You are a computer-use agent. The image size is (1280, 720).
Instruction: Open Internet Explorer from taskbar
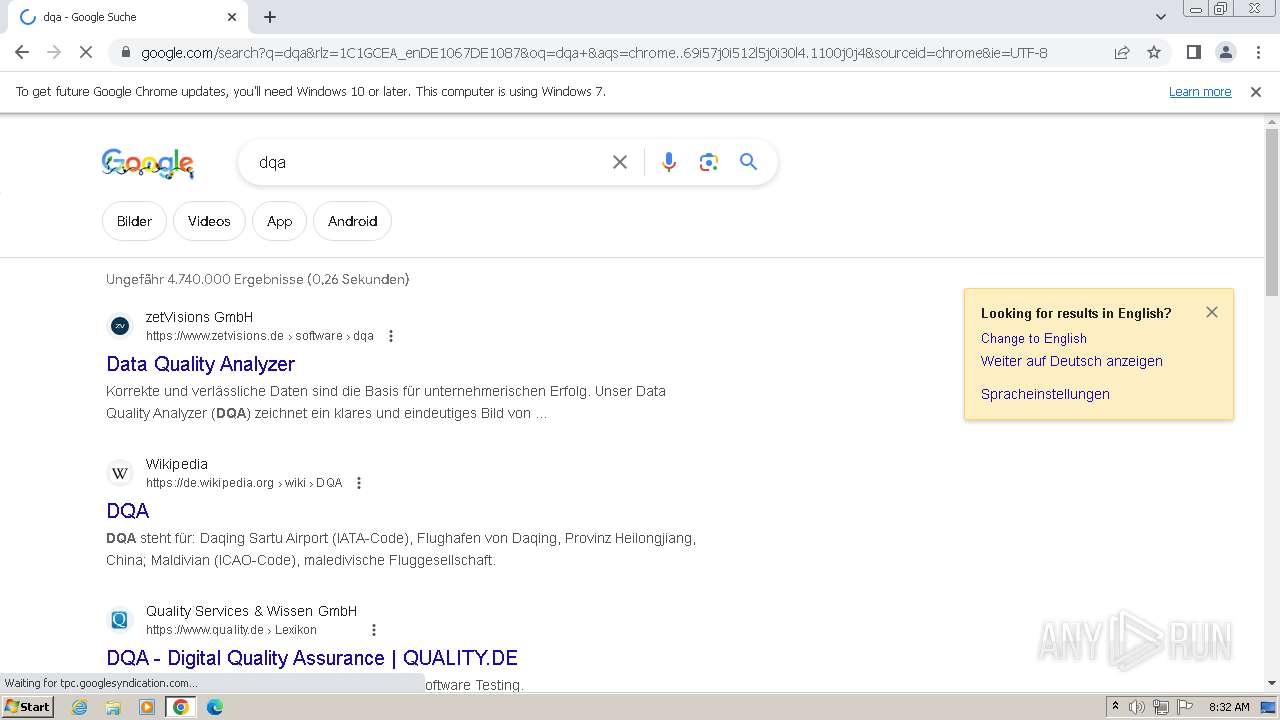click(x=79, y=707)
